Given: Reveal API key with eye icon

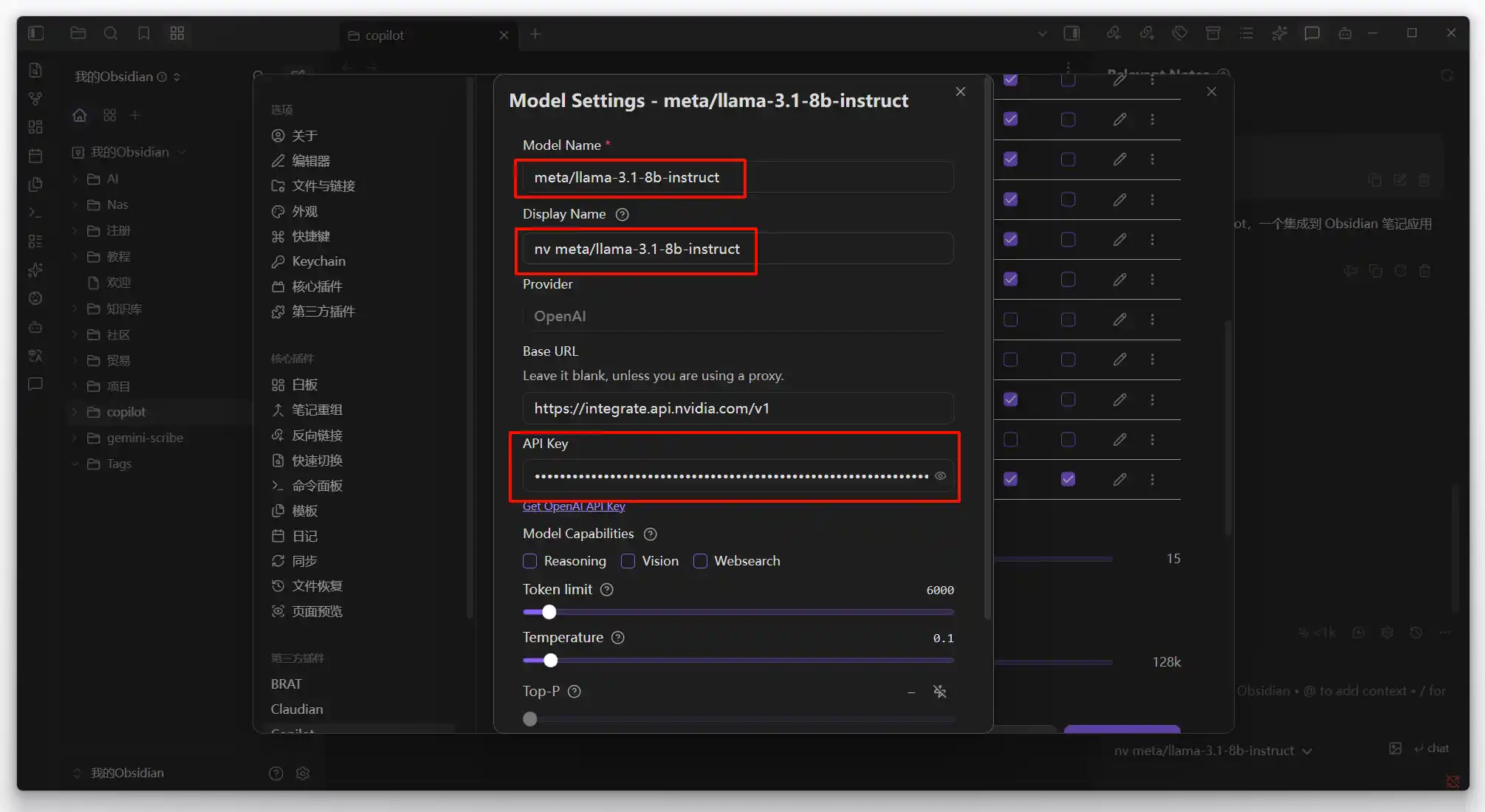Looking at the screenshot, I should [940, 476].
